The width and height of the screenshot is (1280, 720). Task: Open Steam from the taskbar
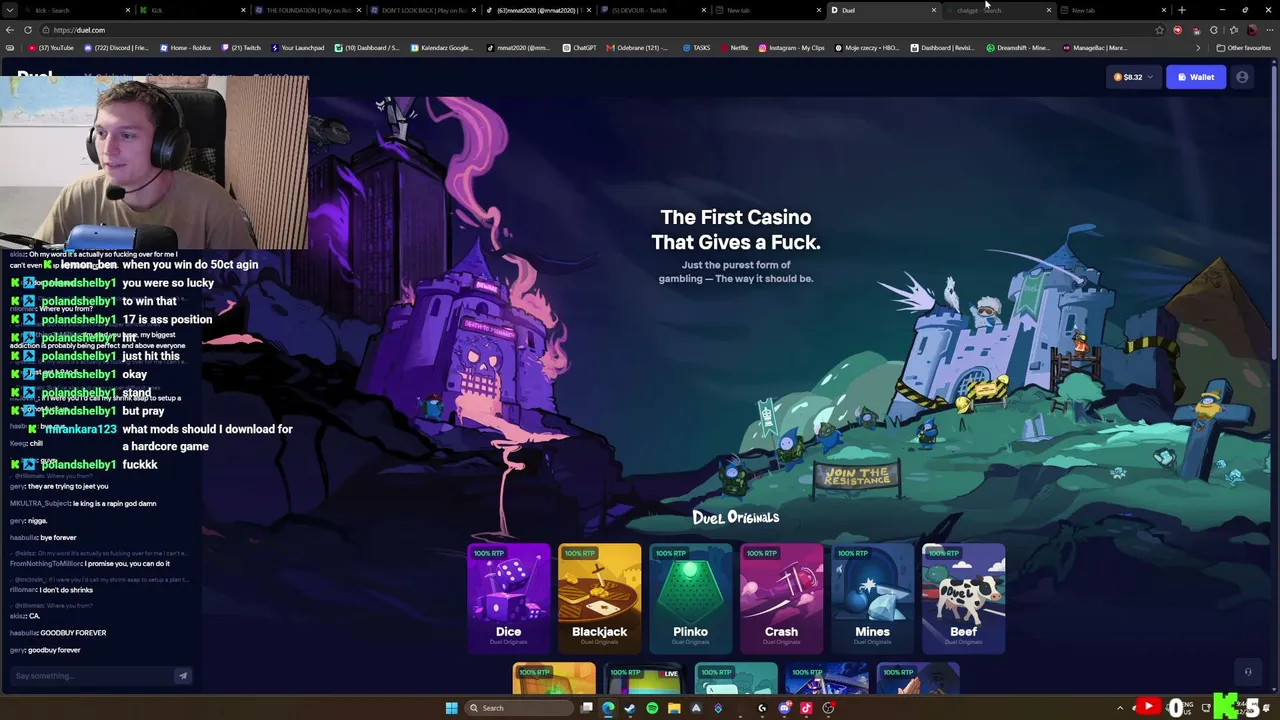coord(630,708)
